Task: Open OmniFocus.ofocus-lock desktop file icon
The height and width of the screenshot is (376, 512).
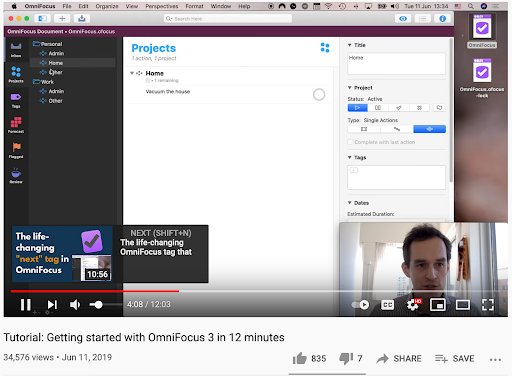Action: (x=482, y=78)
